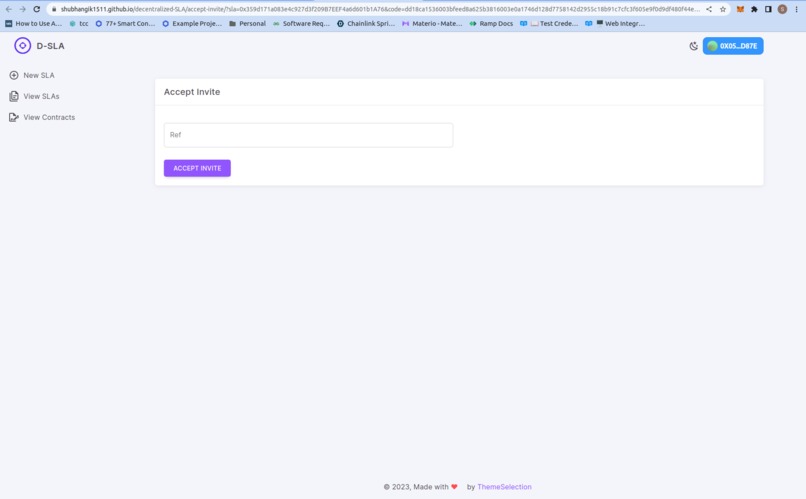Go back with browser back arrow
The height and width of the screenshot is (499, 806).
[9, 9]
